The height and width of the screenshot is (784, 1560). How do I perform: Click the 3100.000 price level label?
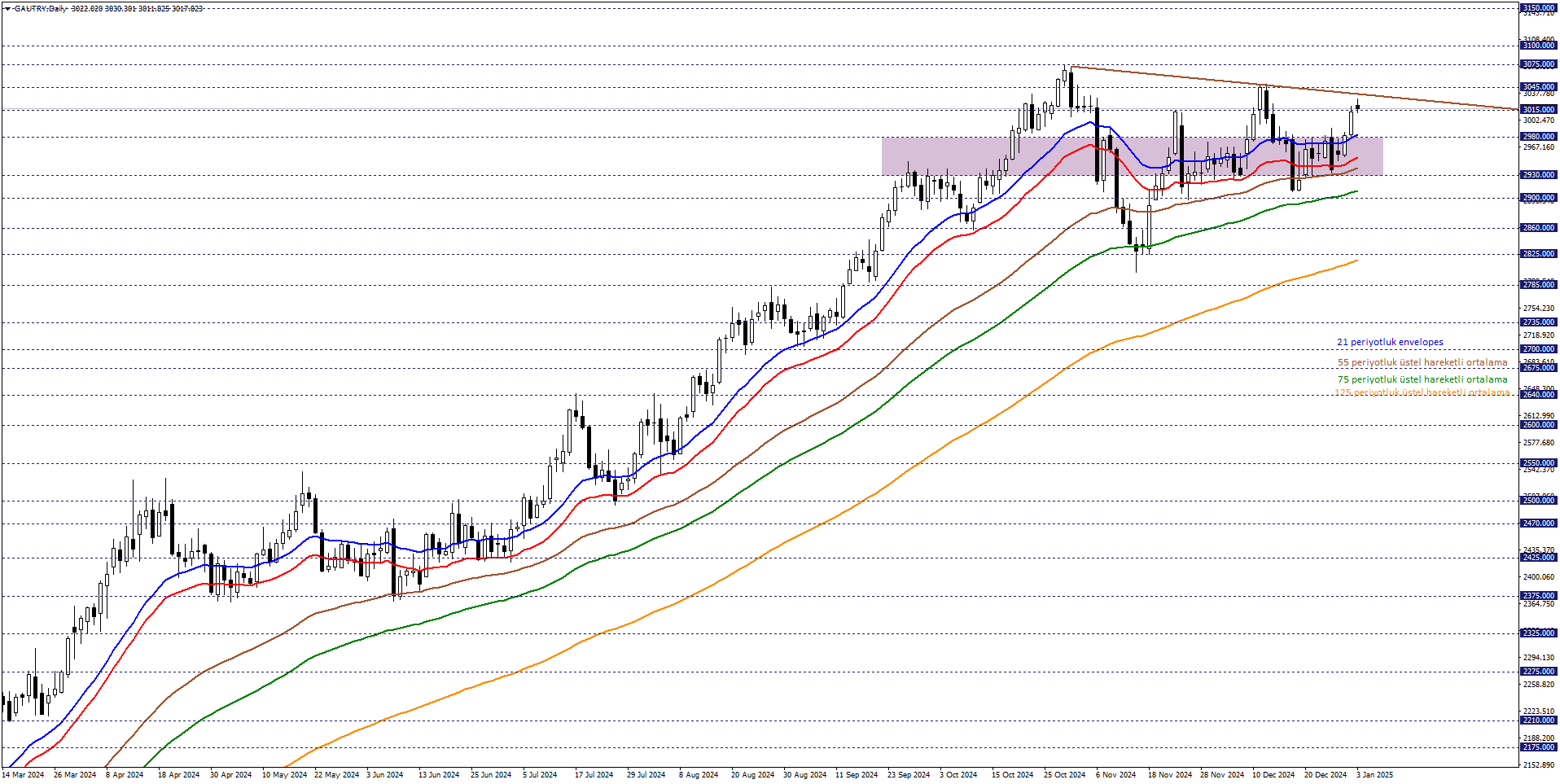pos(1539,46)
